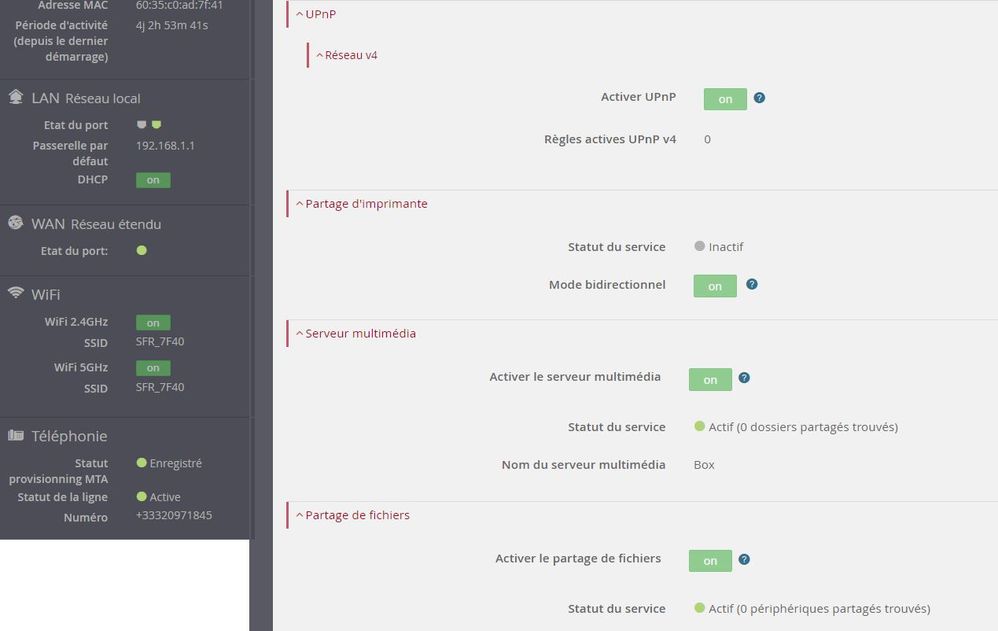The width and height of the screenshot is (998, 631).
Task: Toggle the Activer UPnP switch
Action: pyautogui.click(x=725, y=99)
